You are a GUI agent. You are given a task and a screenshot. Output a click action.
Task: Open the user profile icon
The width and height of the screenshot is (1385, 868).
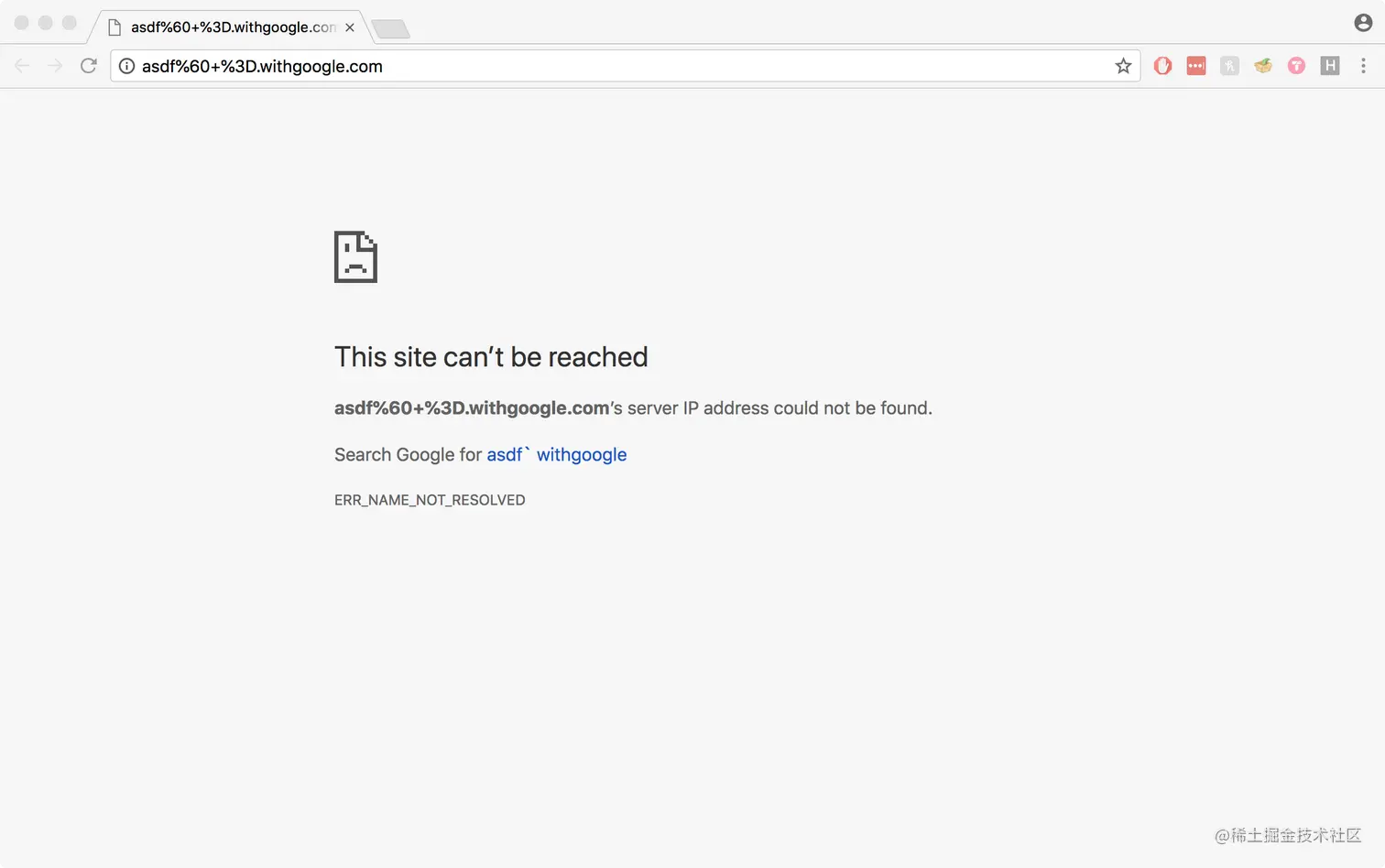pyautogui.click(x=1363, y=23)
